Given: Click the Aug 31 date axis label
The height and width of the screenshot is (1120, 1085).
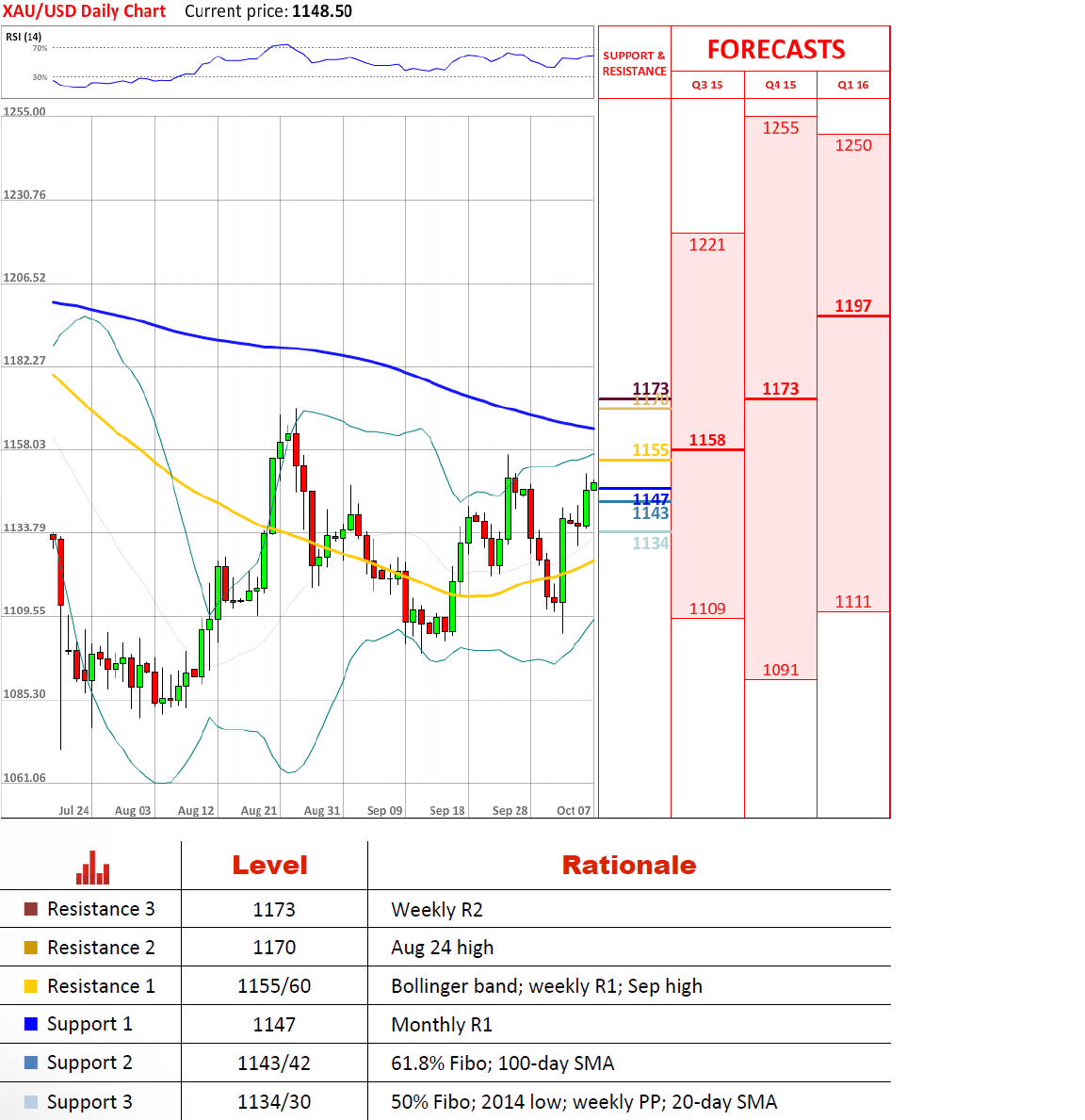Looking at the screenshot, I should point(322,811).
